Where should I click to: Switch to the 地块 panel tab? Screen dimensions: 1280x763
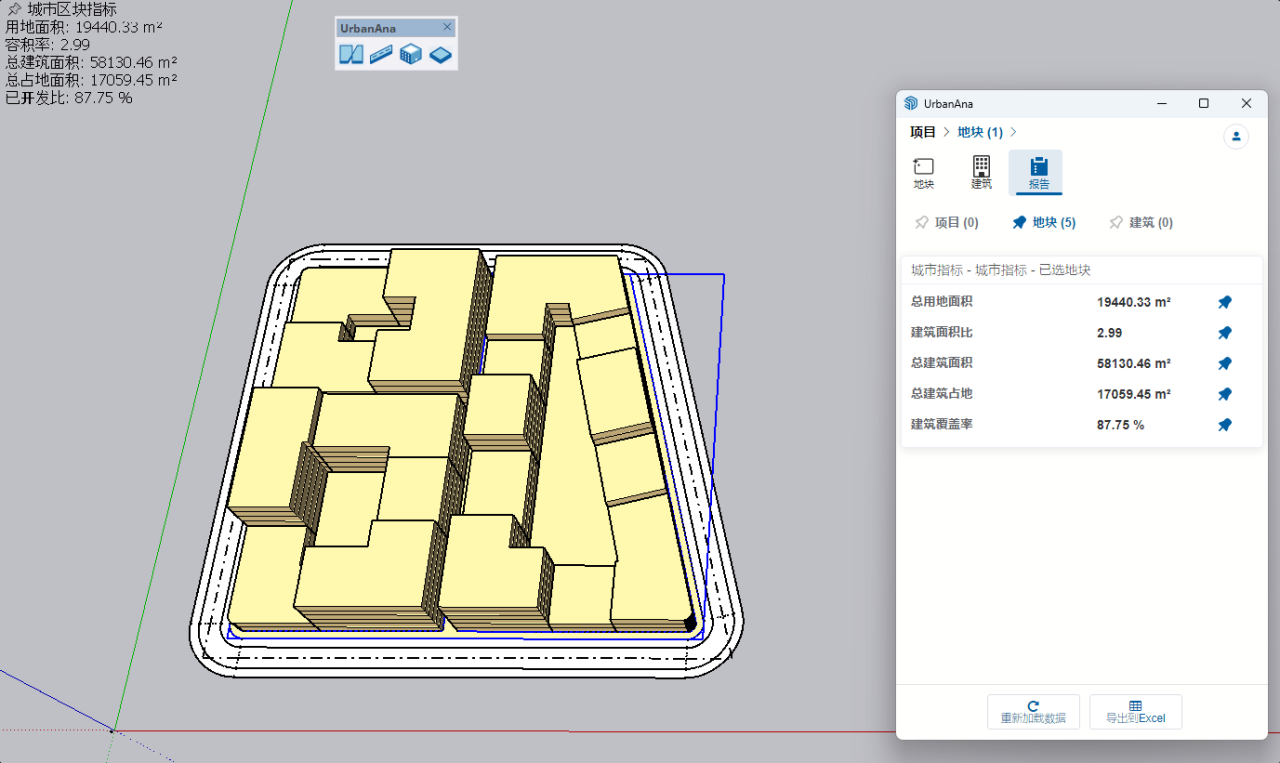924,173
